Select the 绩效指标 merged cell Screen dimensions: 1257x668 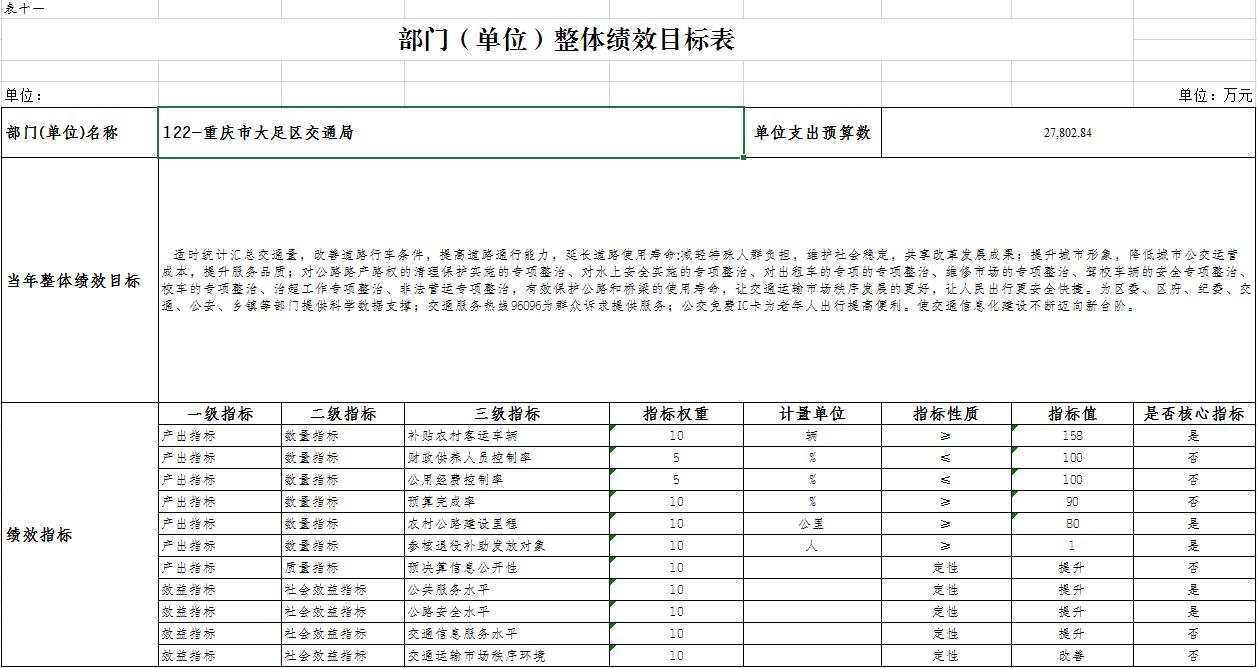click(x=80, y=535)
